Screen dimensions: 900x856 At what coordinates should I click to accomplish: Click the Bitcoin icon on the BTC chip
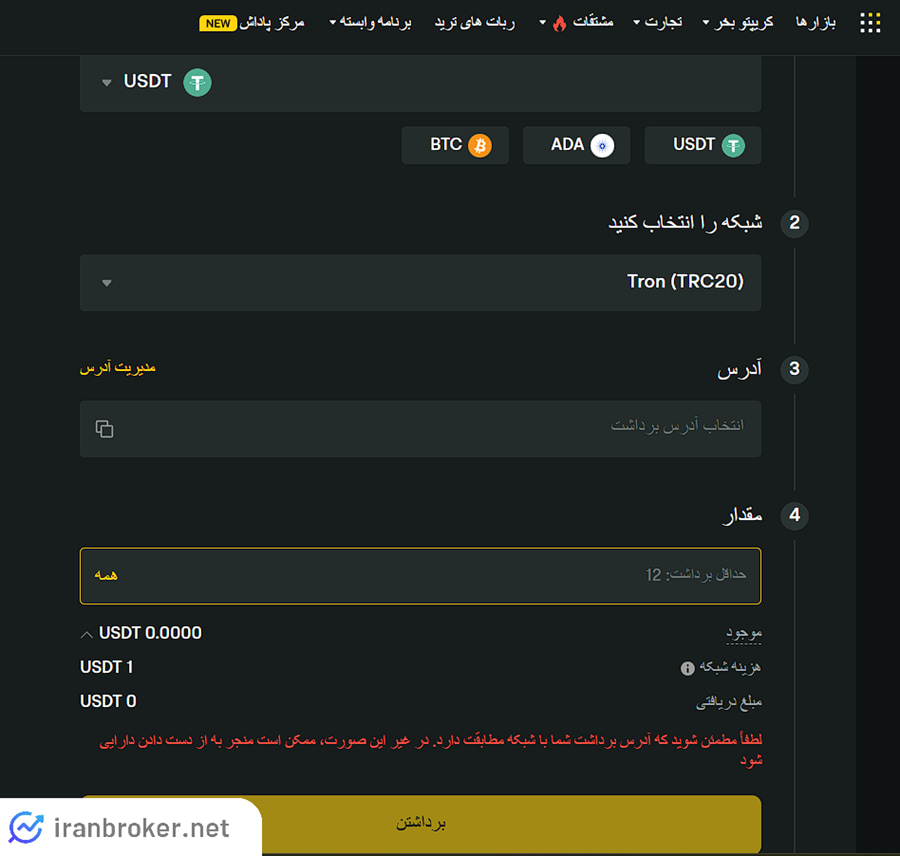coord(480,145)
